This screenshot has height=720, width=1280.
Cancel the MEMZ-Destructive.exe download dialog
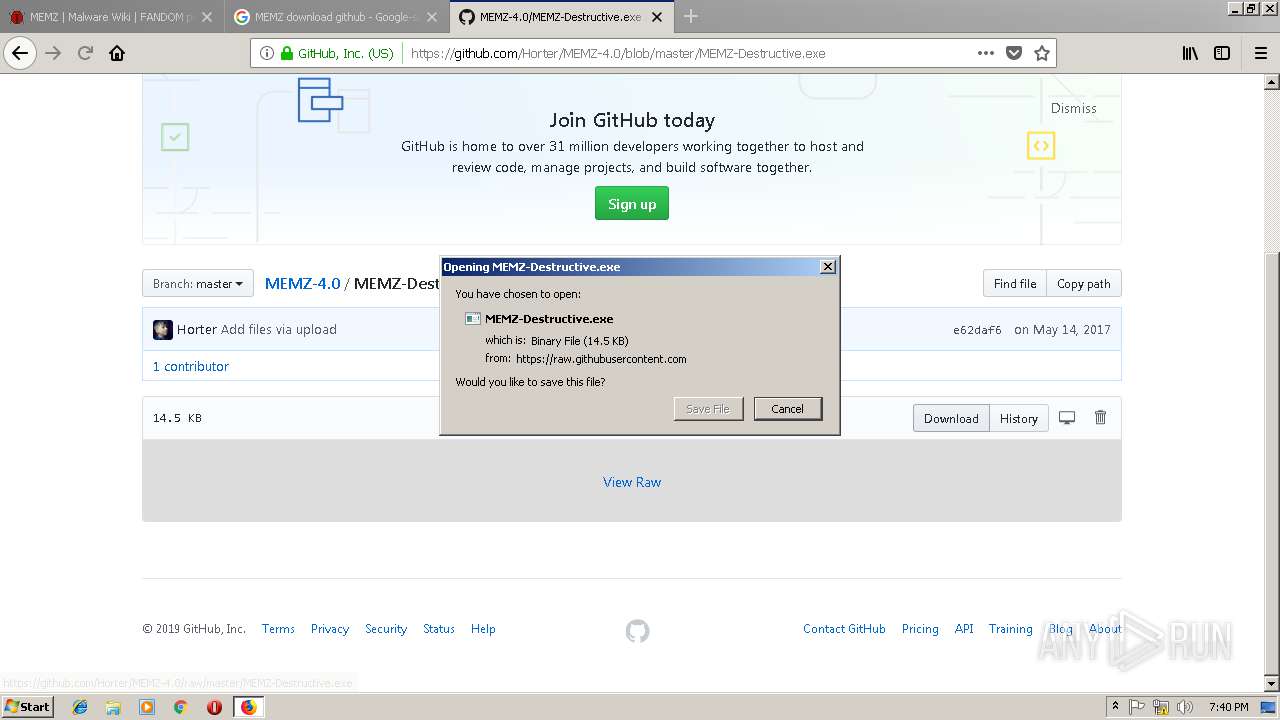(x=787, y=408)
